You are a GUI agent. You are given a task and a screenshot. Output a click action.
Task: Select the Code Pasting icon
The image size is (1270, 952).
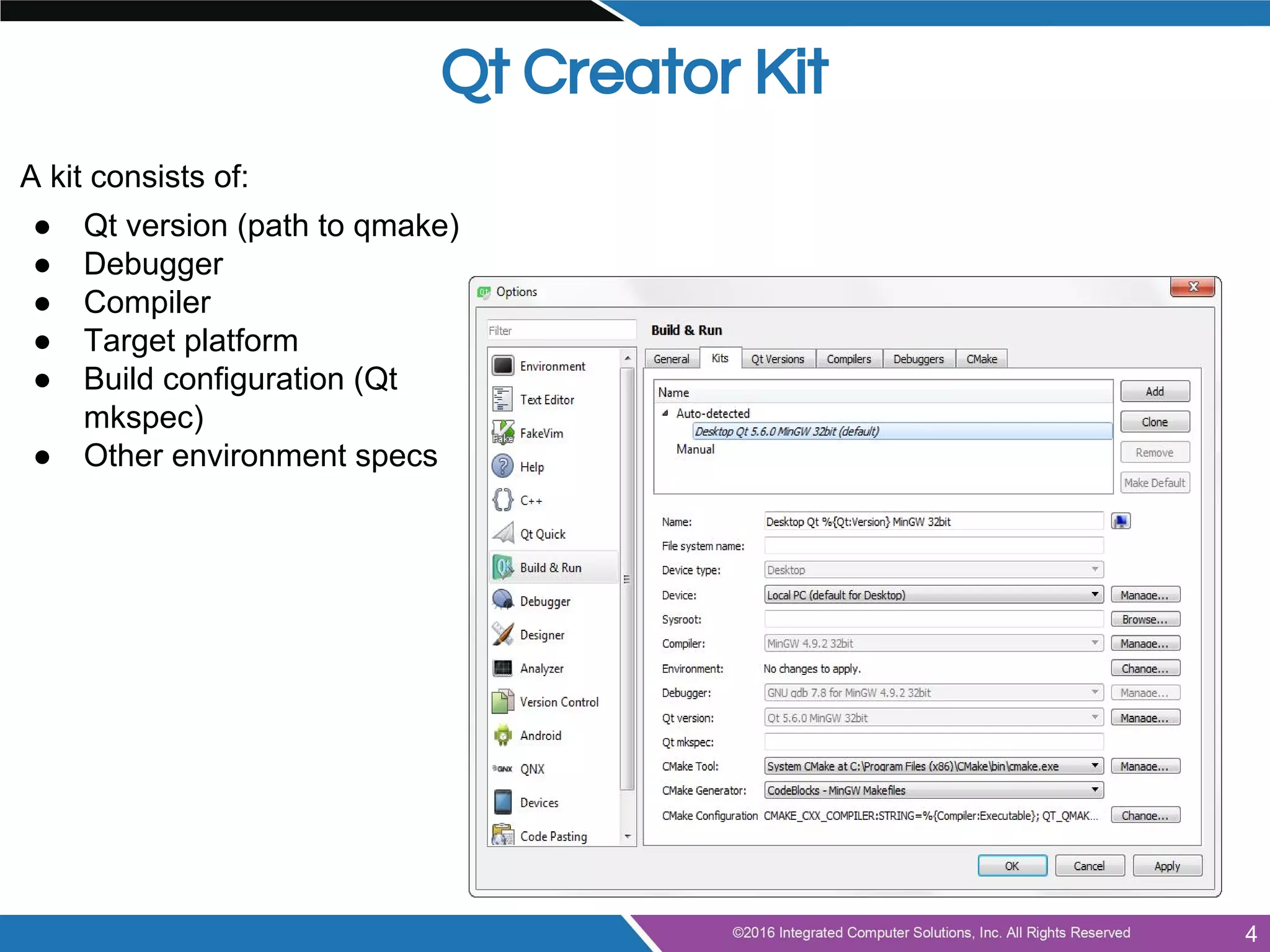(503, 835)
